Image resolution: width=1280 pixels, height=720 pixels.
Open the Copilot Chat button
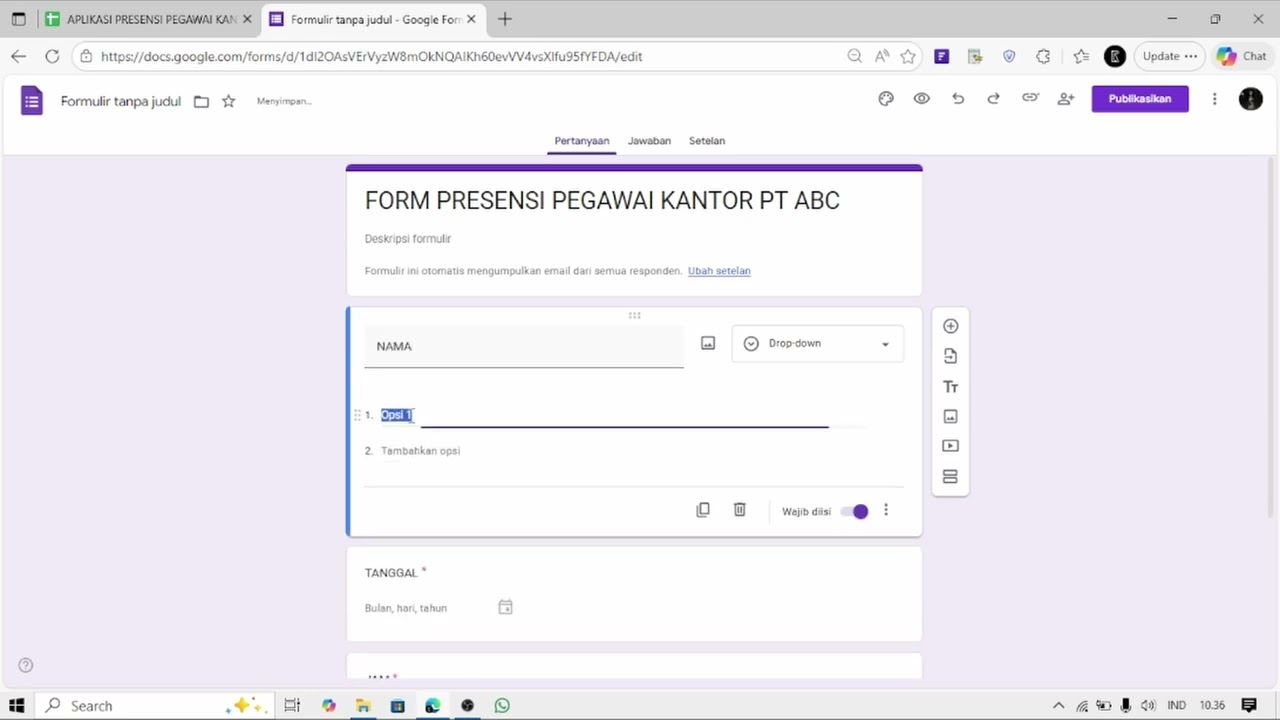pos(1241,56)
